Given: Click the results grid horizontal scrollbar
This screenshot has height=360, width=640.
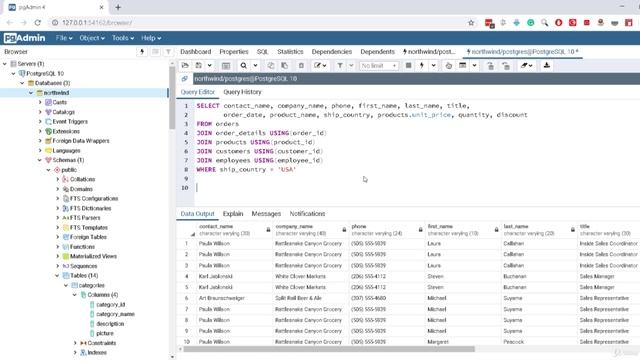Looking at the screenshot, I should coord(329,349).
